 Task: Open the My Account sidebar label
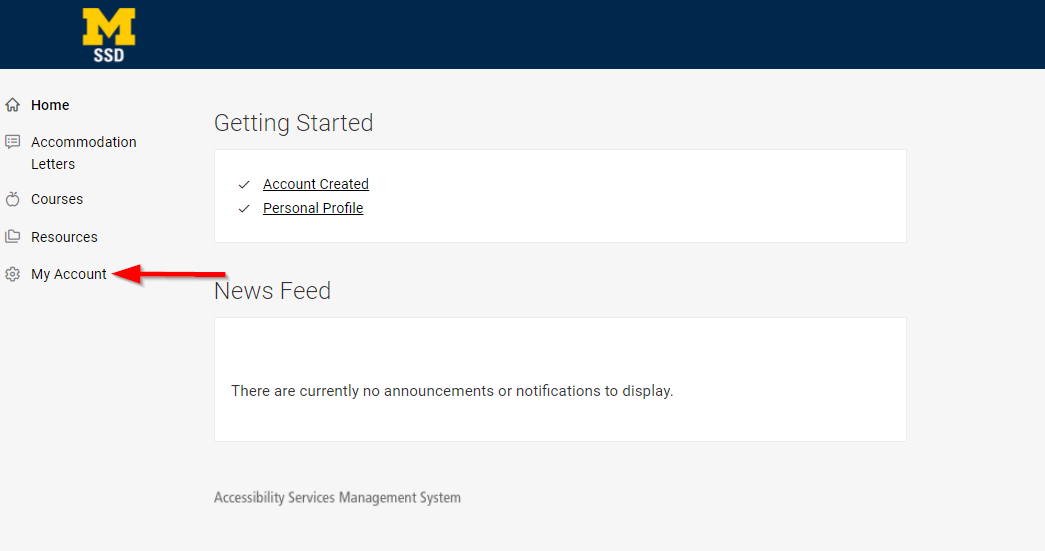pyautogui.click(x=68, y=274)
